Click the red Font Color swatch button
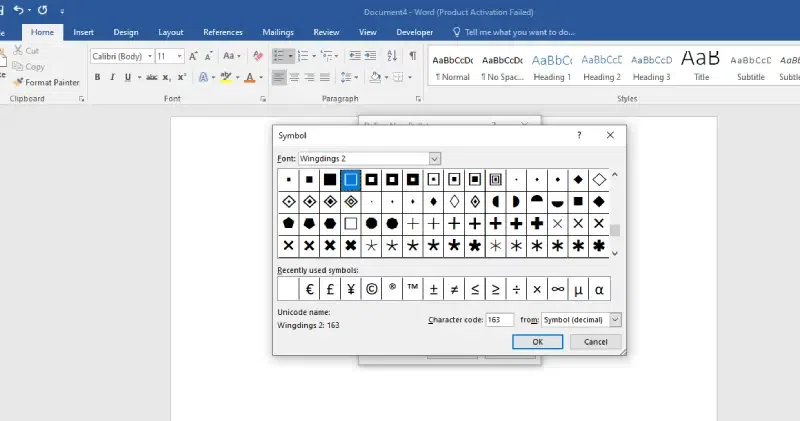 click(250, 77)
